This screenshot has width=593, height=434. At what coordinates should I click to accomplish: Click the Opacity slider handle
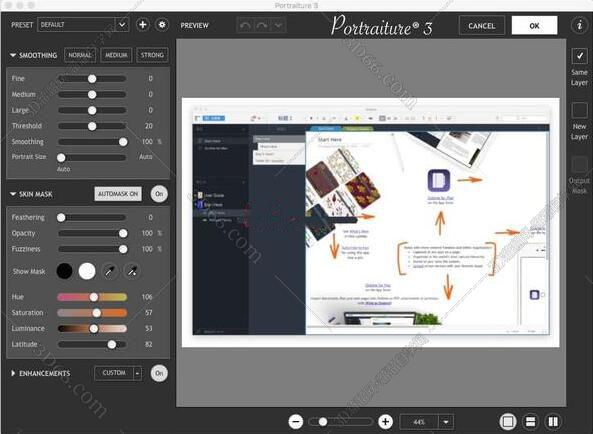pyautogui.click(x=123, y=233)
